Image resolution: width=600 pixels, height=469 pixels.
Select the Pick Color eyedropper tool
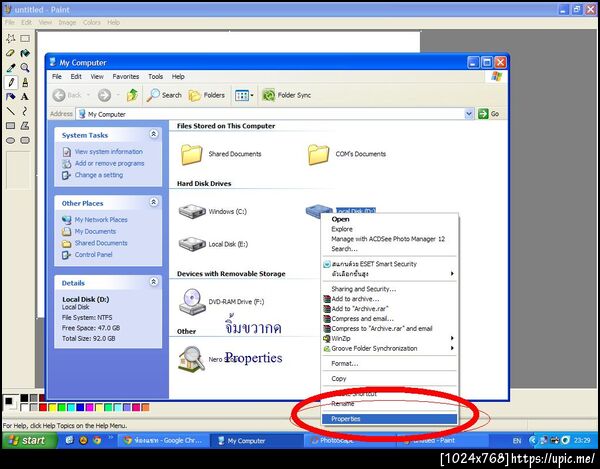tap(11, 68)
